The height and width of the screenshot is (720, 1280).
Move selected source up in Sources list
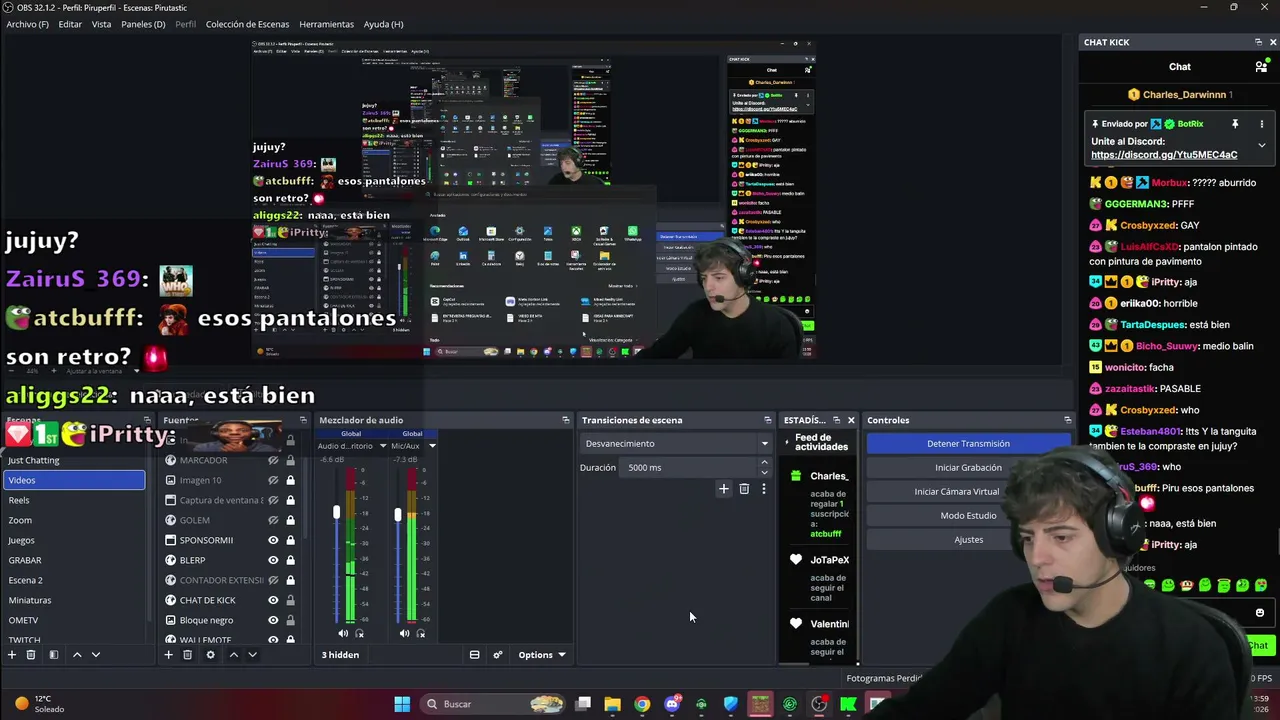(233, 655)
